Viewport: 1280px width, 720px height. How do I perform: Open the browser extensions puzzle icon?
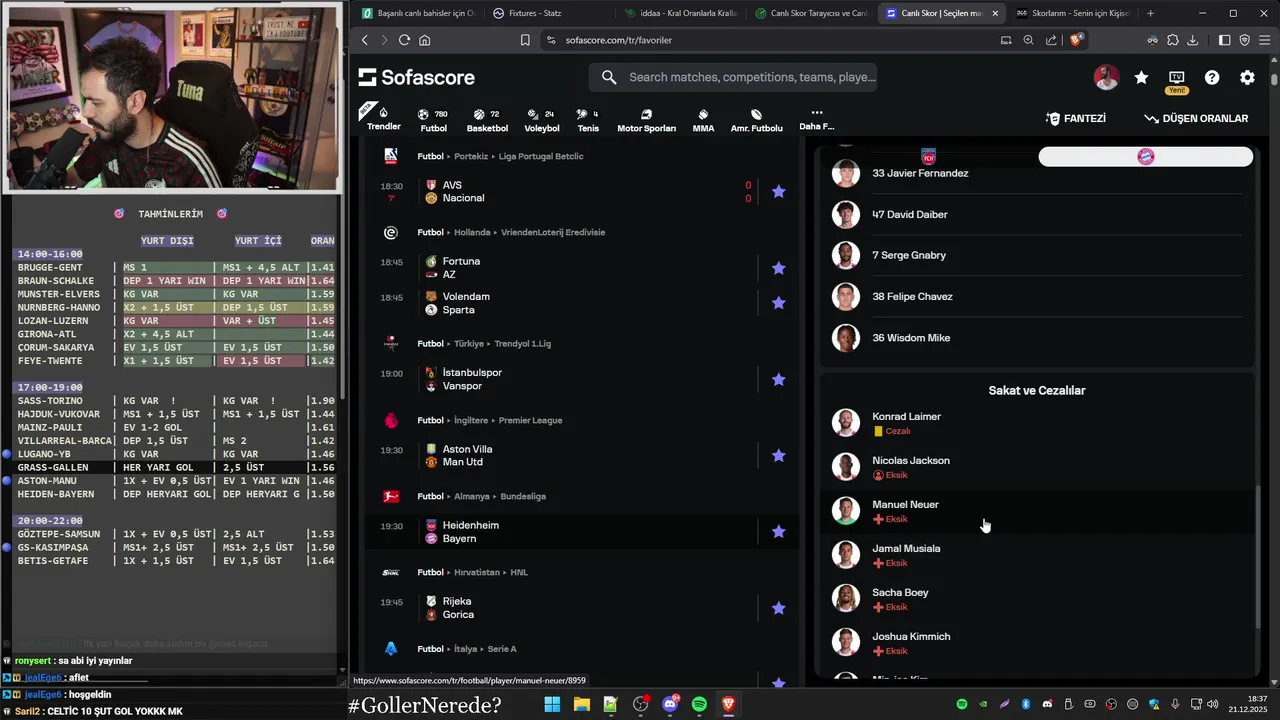point(1173,40)
